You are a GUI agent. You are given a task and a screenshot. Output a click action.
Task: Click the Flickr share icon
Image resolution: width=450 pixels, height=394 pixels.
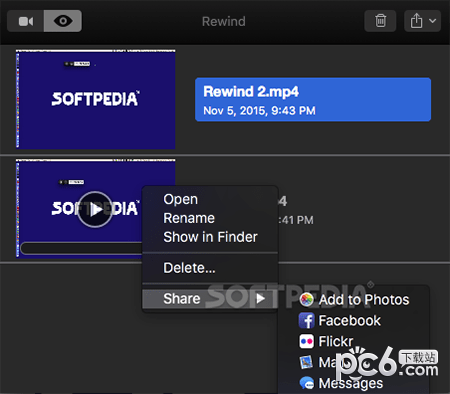click(306, 341)
